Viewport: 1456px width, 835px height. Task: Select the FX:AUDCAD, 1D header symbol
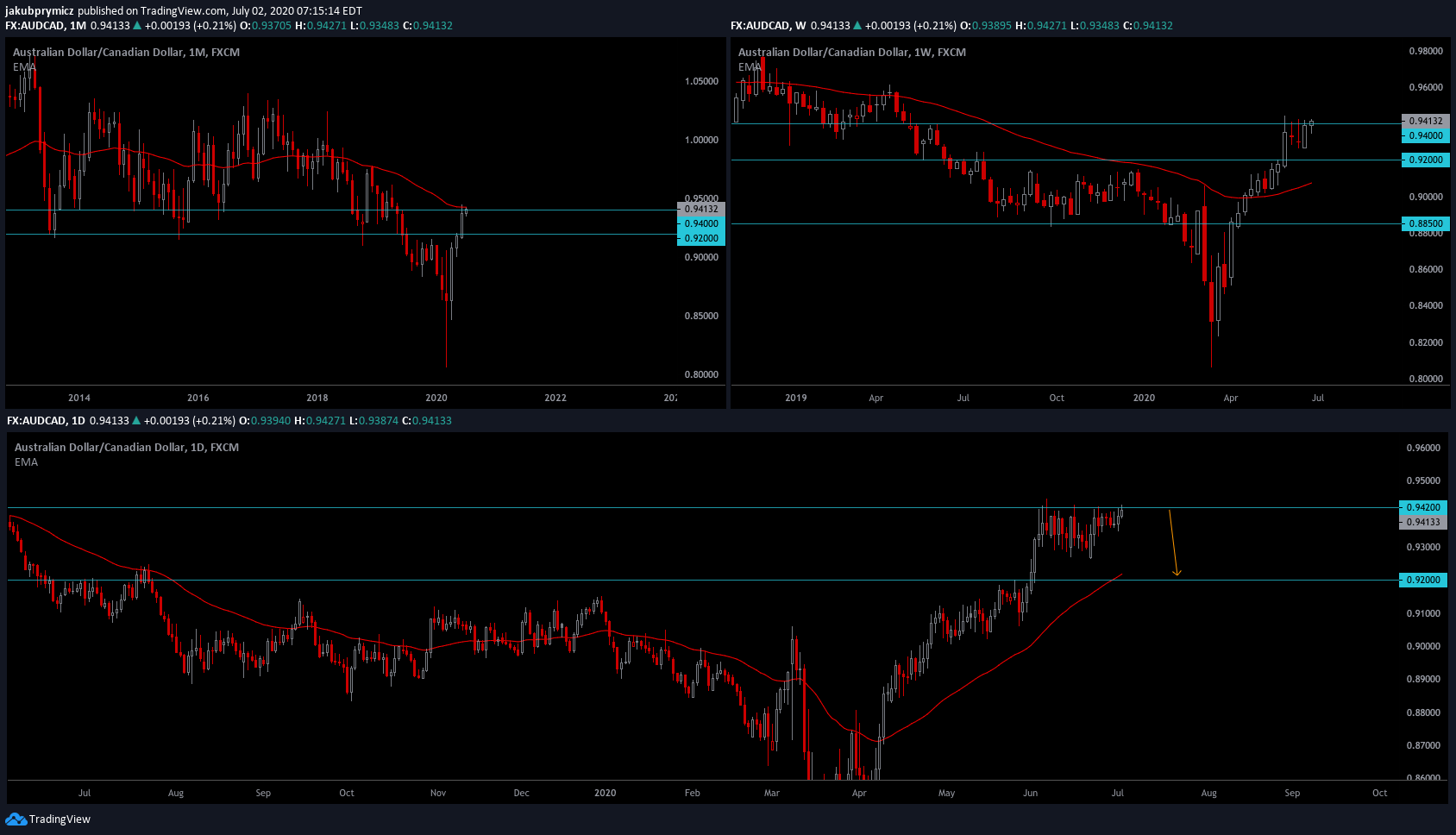pyautogui.click(x=46, y=421)
